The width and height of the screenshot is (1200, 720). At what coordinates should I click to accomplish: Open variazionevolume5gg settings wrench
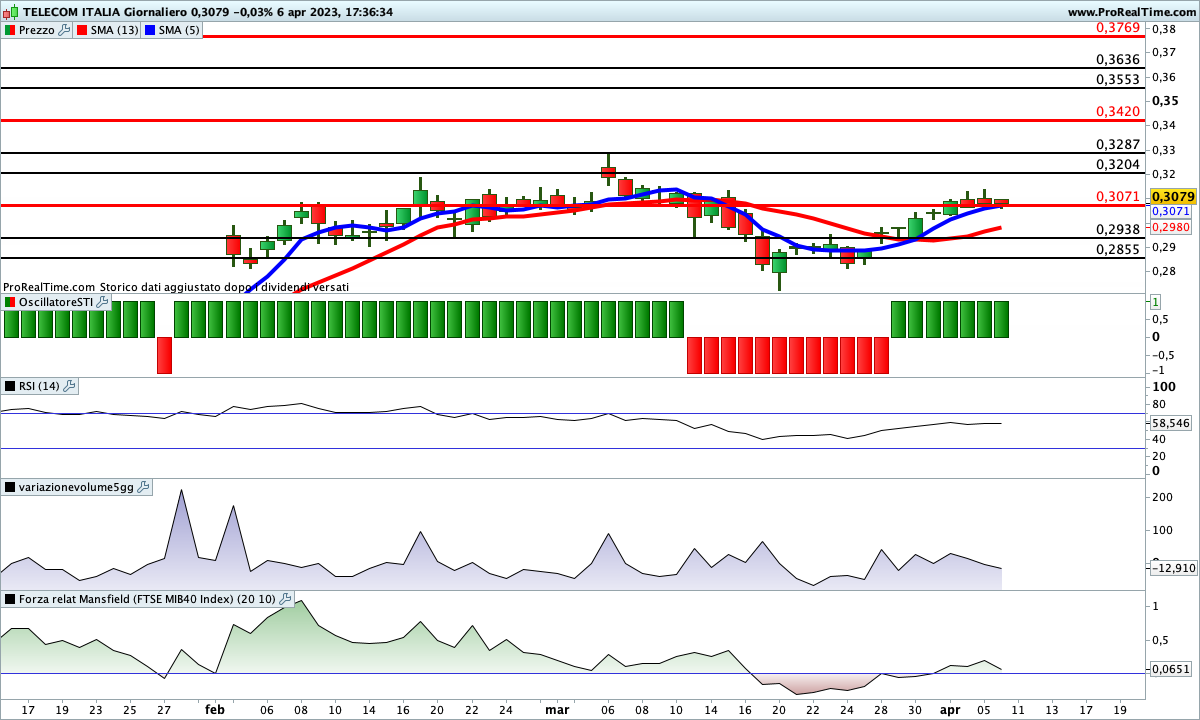[x=143, y=487]
